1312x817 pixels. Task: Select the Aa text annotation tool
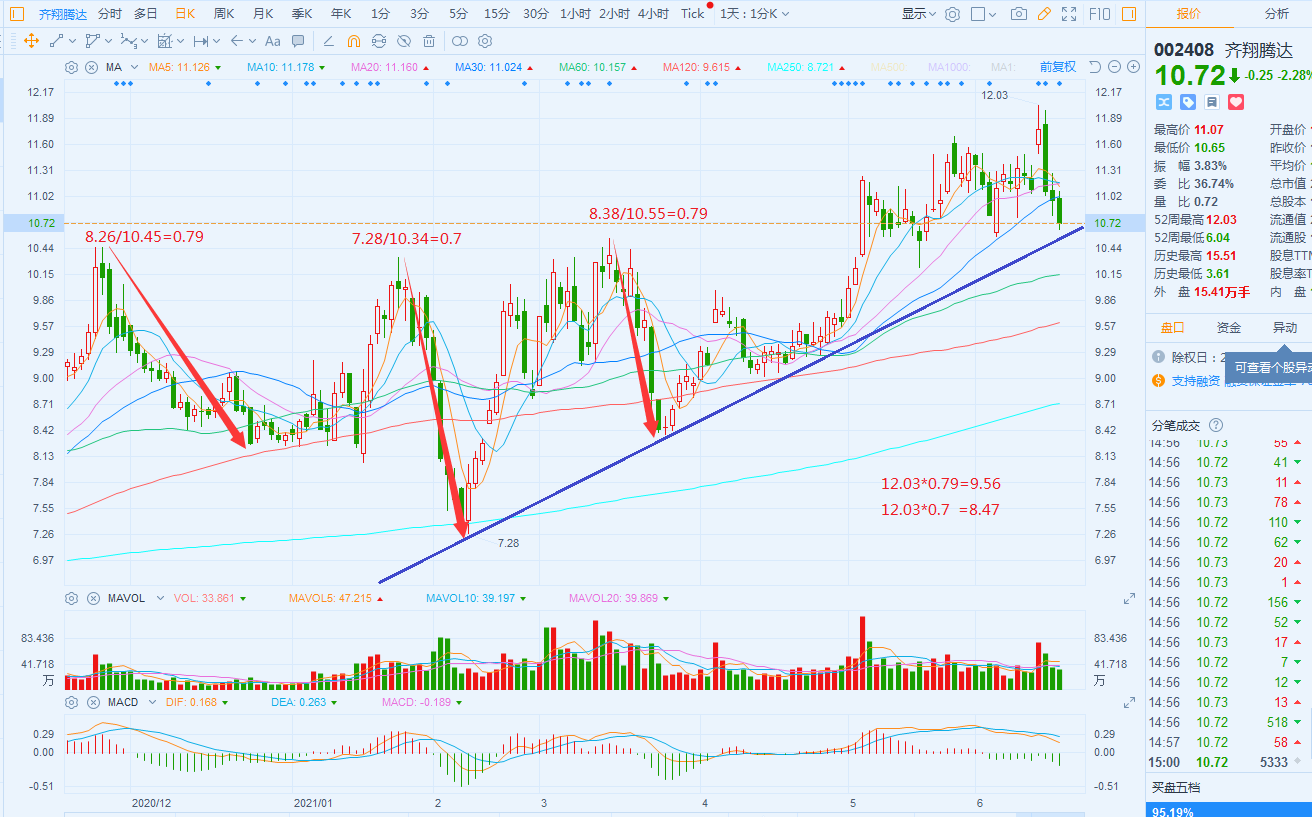(x=272, y=41)
